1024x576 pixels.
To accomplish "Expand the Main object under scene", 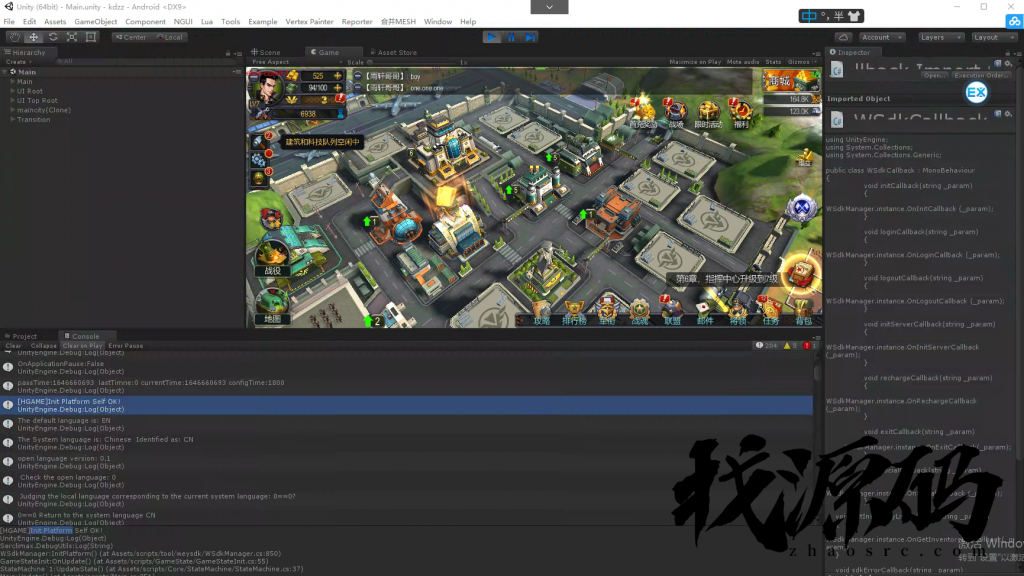I will tap(12, 82).
